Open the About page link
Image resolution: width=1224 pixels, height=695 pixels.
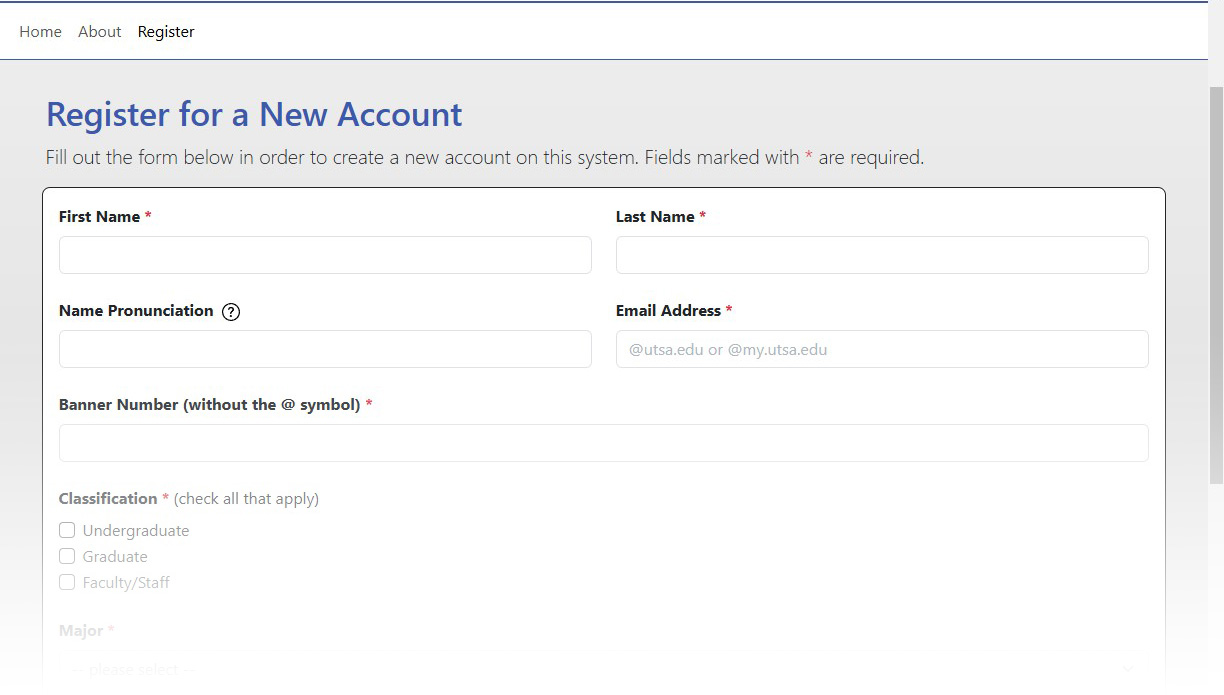click(x=100, y=32)
